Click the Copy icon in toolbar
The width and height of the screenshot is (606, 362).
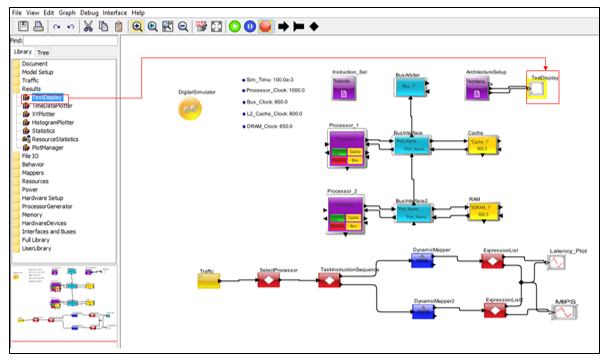[103, 26]
